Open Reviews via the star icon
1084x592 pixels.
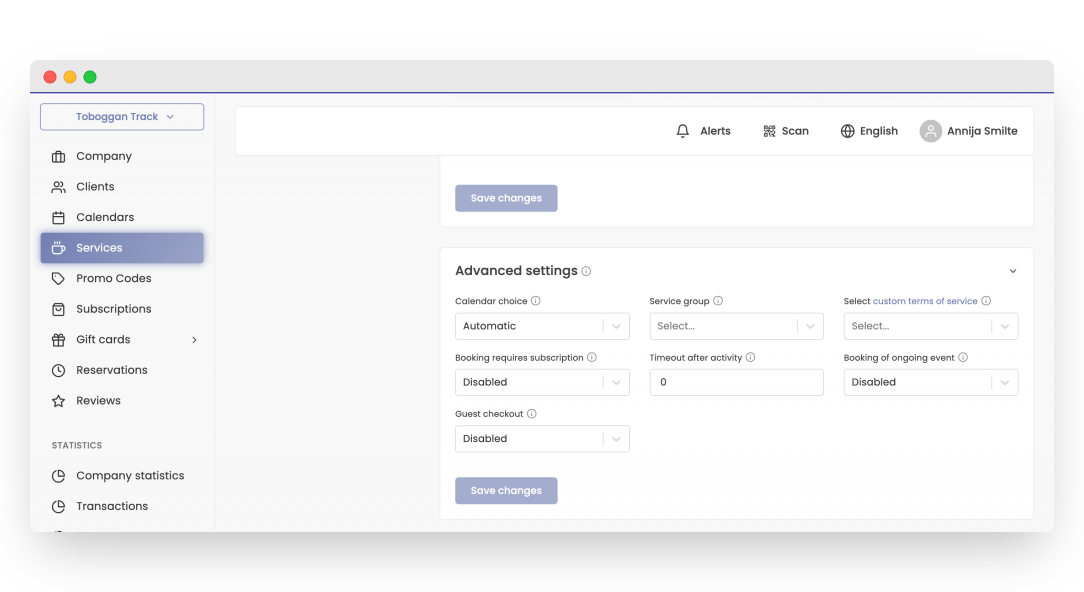click(x=58, y=400)
